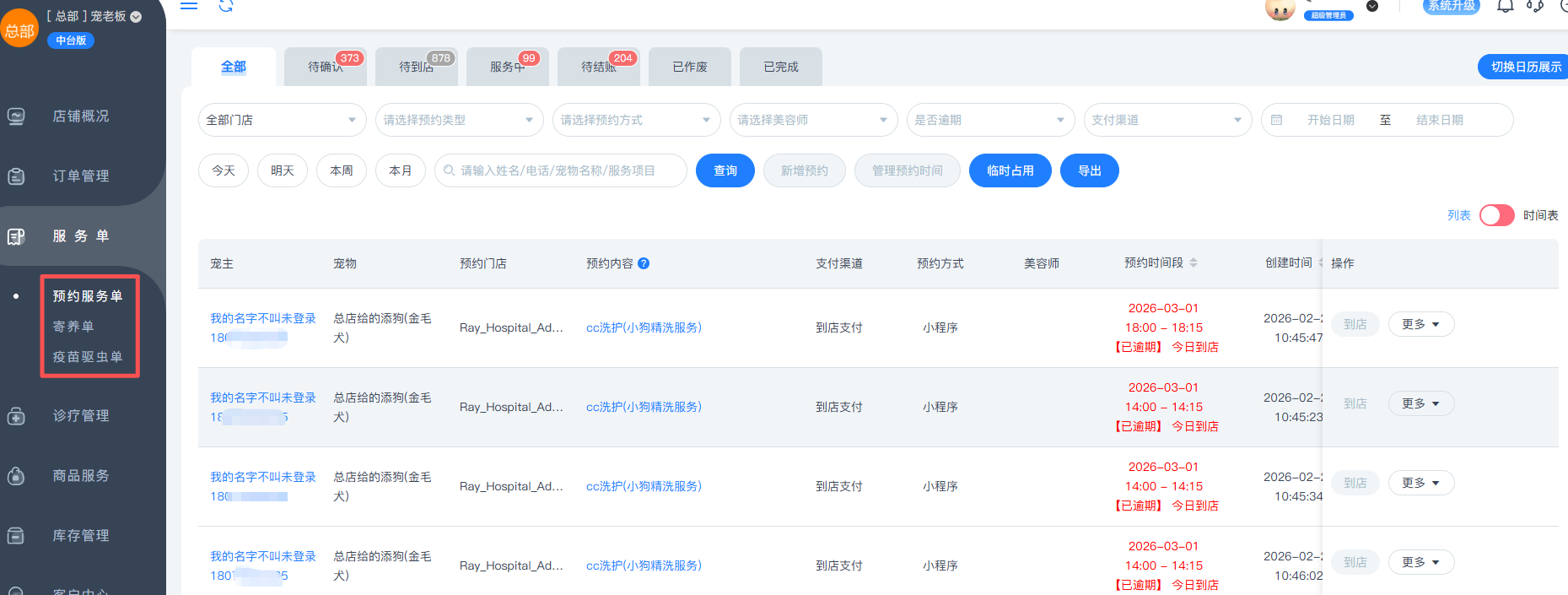Click the 库存管理 sidebar icon
Screen dimensions: 1568x595
[16, 536]
